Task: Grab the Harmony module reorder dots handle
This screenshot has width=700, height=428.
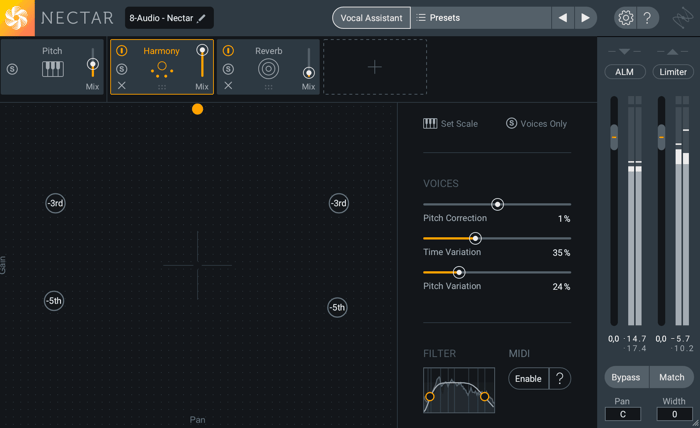Action: (x=162, y=87)
